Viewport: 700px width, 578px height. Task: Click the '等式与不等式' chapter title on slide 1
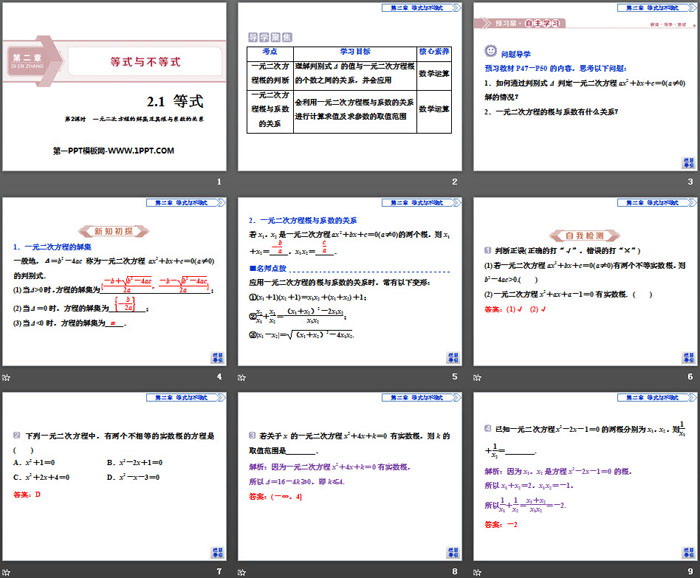click(145, 61)
